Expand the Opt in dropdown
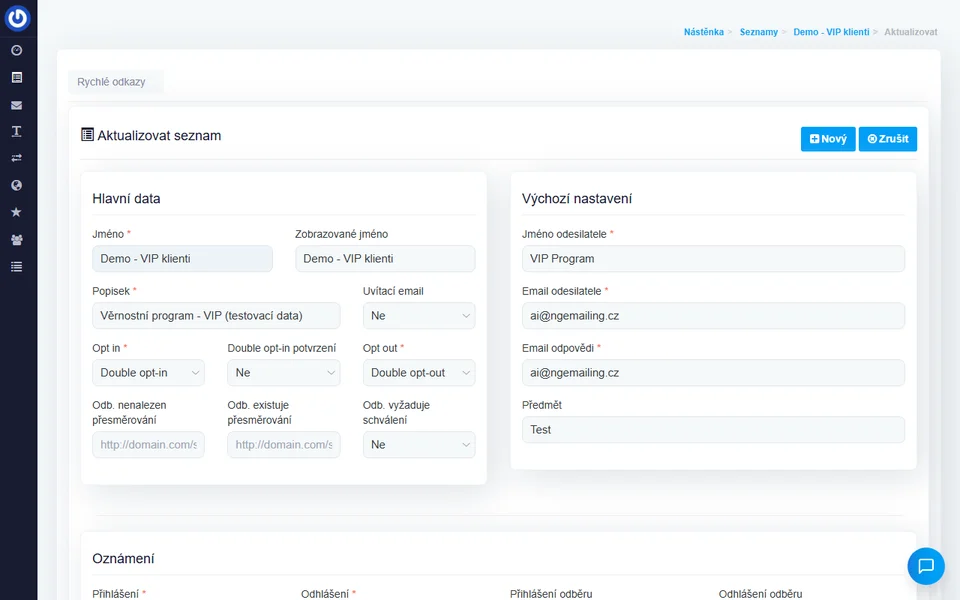This screenshot has height=600, width=960. 148,373
